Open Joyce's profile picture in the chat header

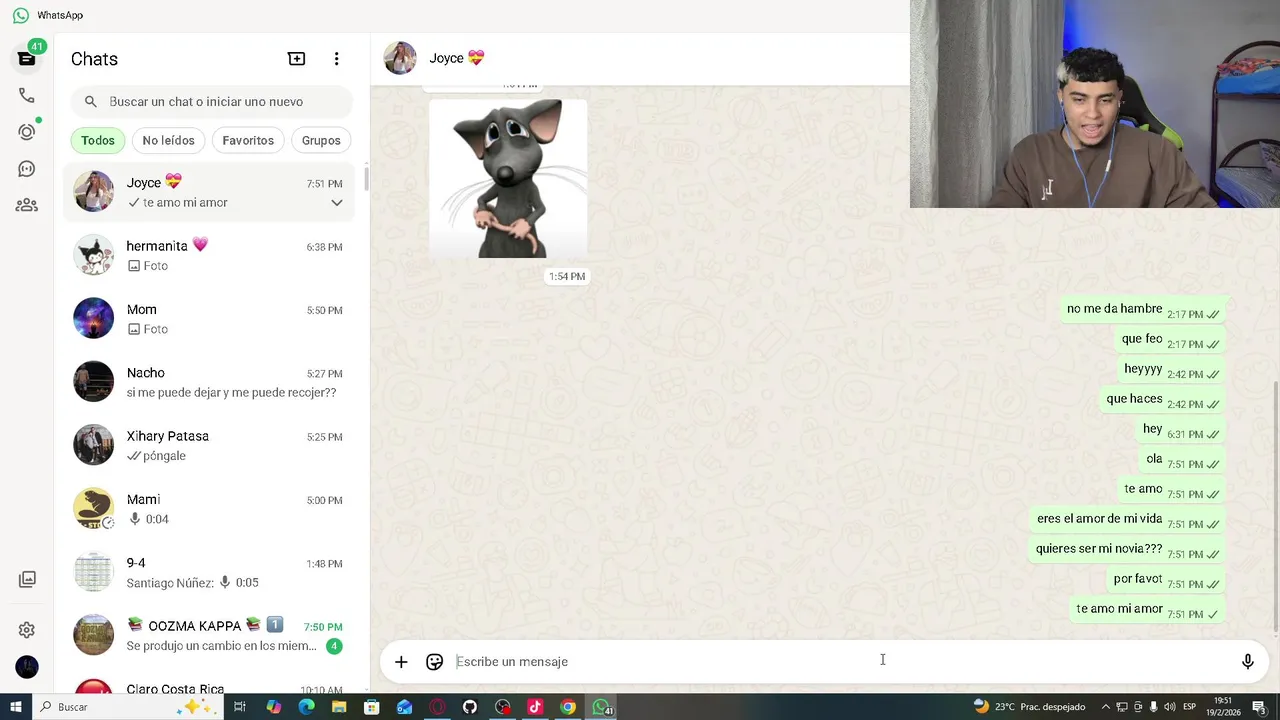400,58
